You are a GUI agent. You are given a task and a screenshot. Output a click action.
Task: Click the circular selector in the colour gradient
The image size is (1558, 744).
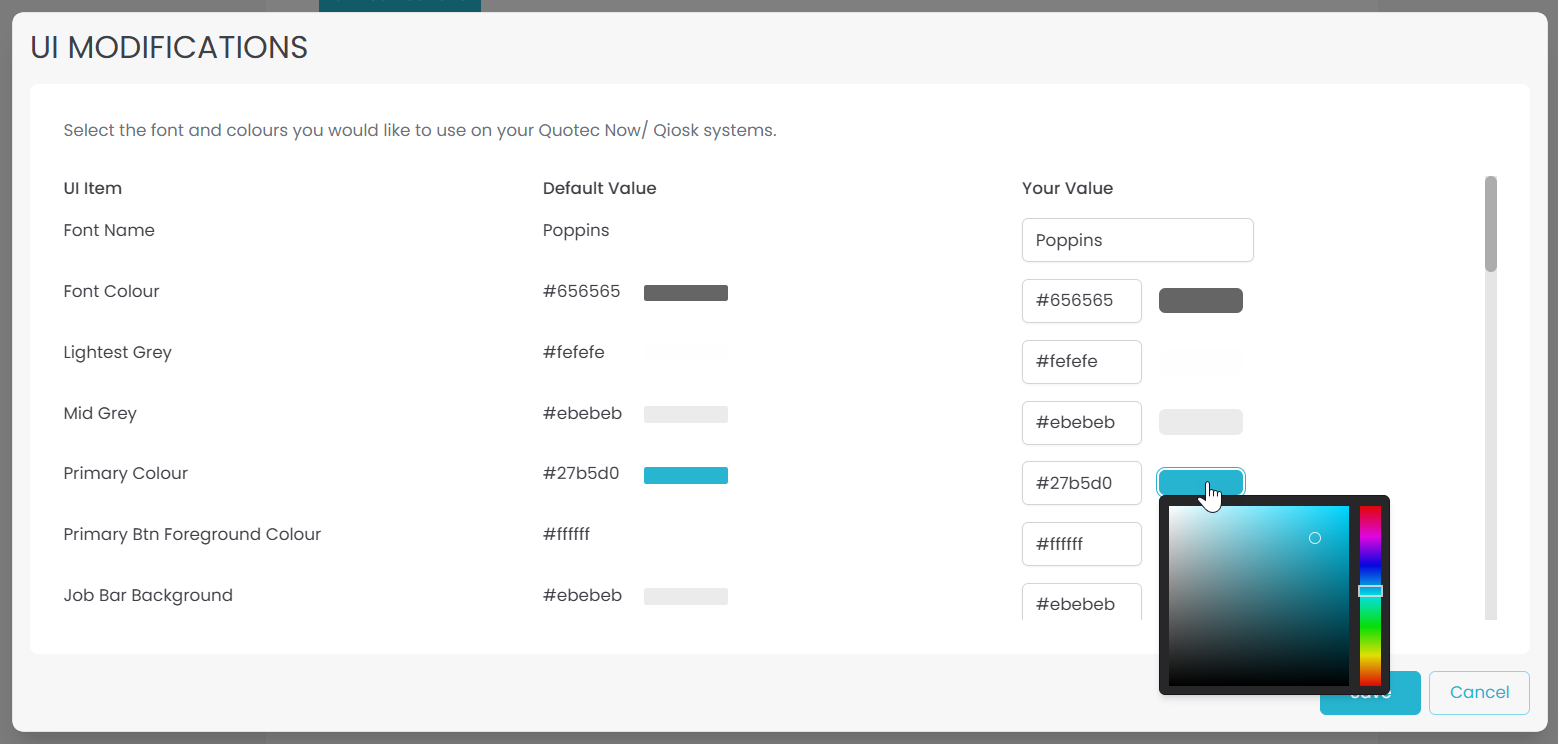1315,538
